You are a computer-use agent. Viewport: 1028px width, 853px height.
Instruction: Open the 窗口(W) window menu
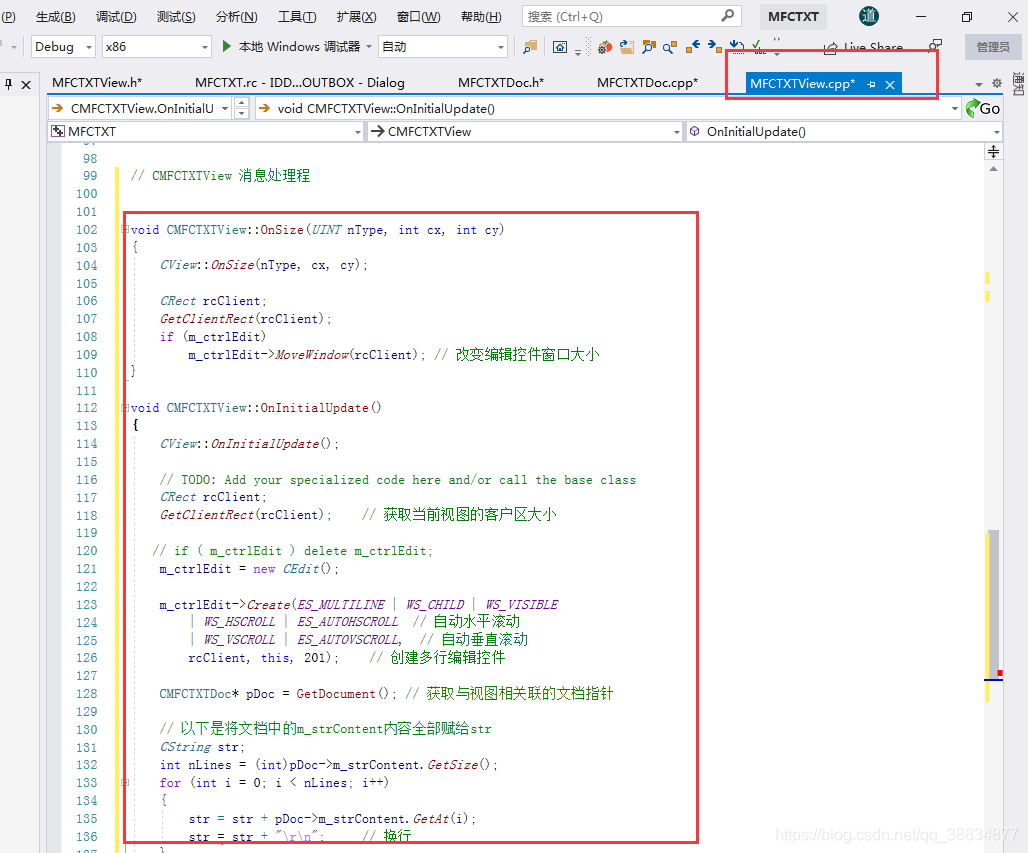click(x=418, y=16)
